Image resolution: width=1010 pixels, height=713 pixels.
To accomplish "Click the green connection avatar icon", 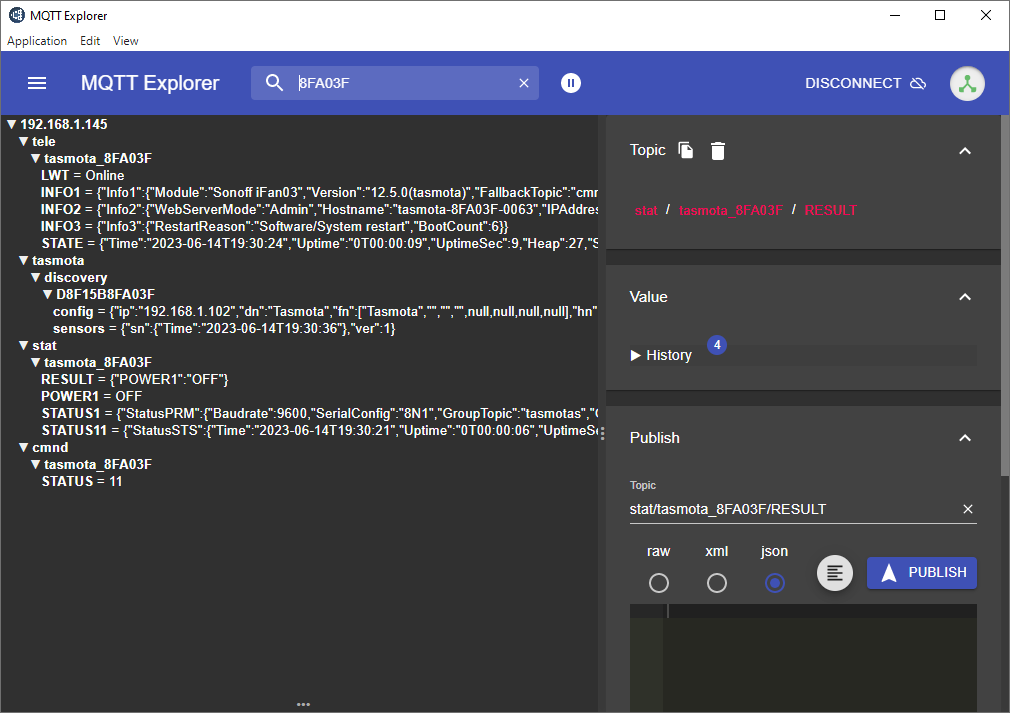I will 966,83.
